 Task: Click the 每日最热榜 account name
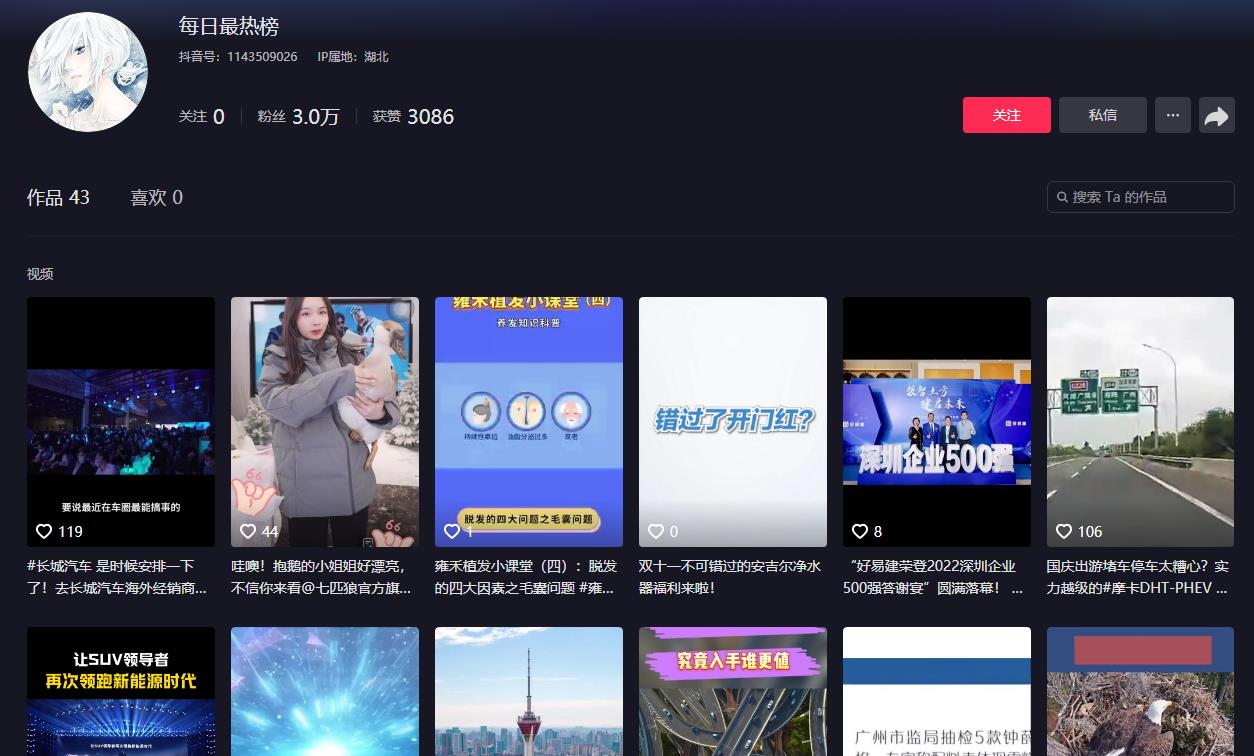coord(229,26)
